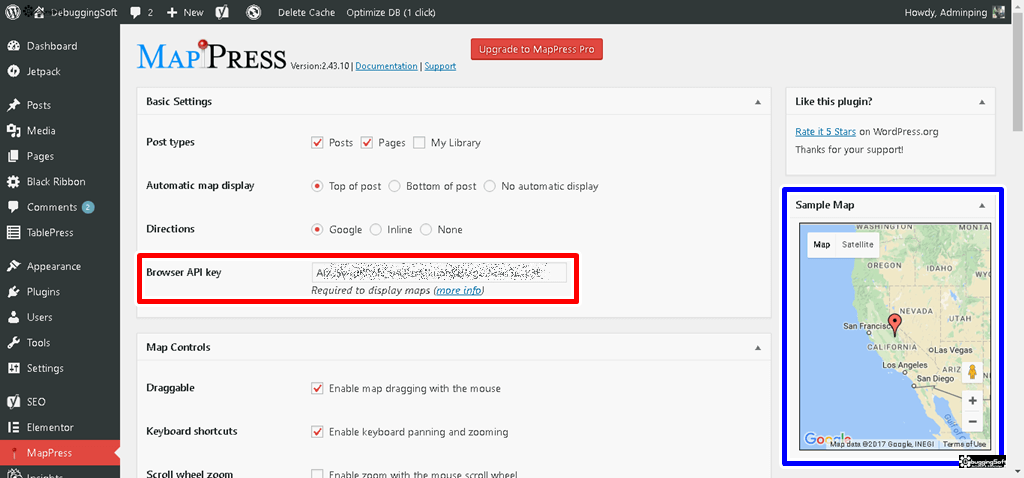Screen dimensions: 1024x478
Task: Click the Comments speech bubble sidebar icon
Action: 13,207
